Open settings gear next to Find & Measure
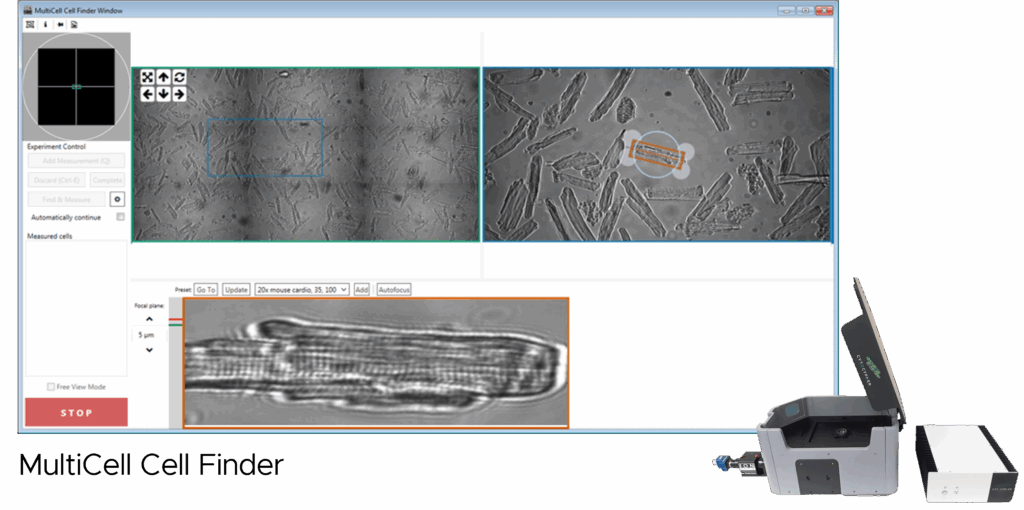Screen dimensions: 1024x510 pyautogui.click(x=116, y=199)
